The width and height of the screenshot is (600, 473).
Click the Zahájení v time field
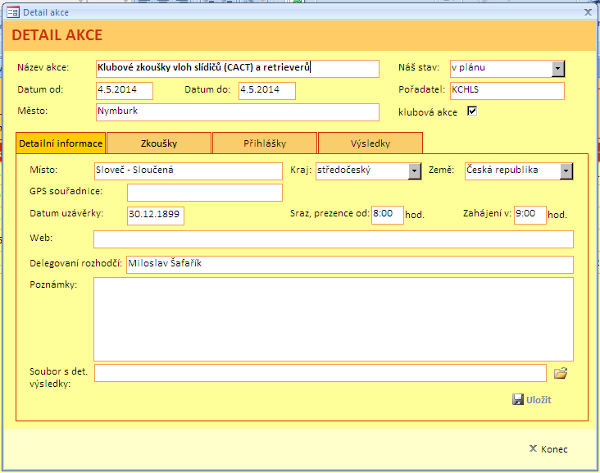(x=530, y=215)
